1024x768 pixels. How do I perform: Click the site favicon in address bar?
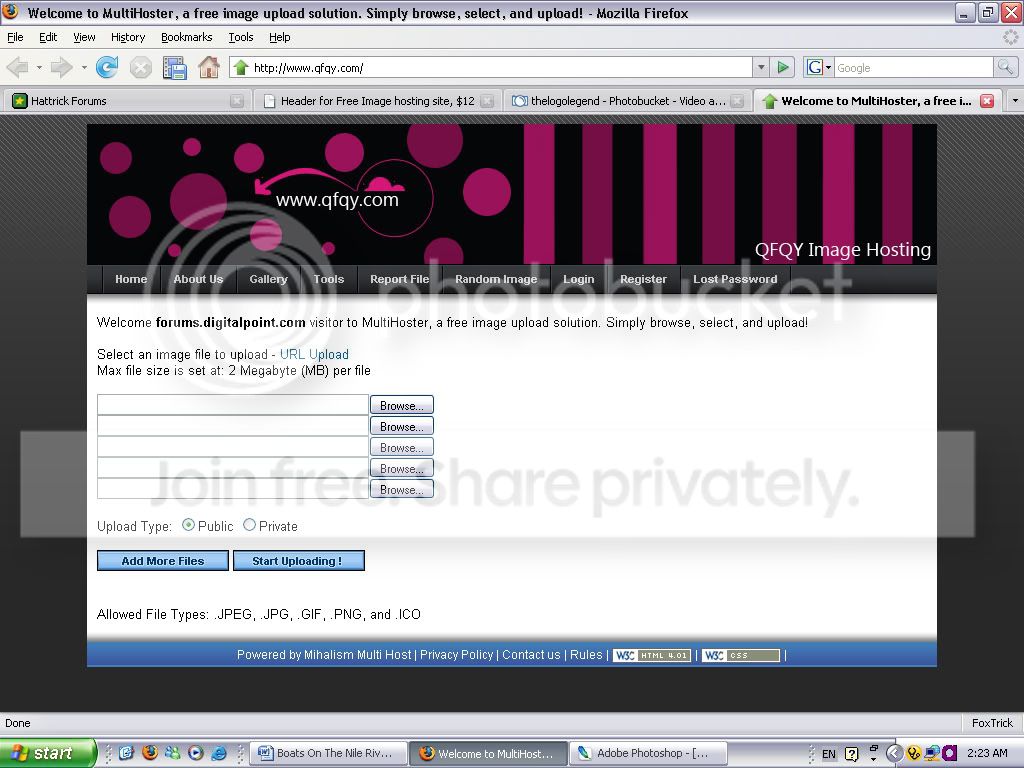[241, 67]
